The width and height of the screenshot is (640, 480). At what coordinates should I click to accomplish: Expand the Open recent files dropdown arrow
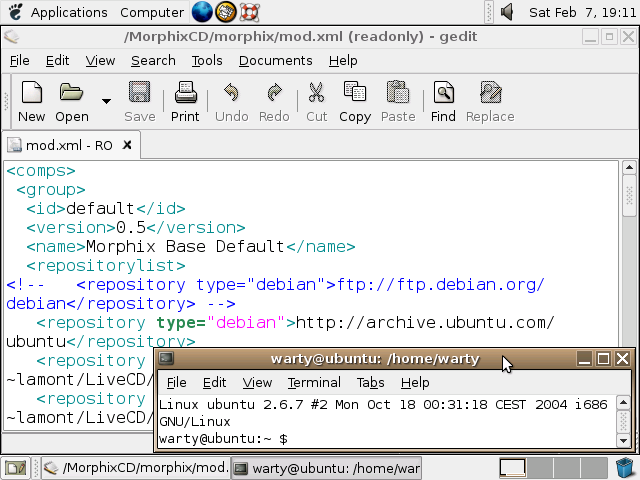click(x=106, y=101)
